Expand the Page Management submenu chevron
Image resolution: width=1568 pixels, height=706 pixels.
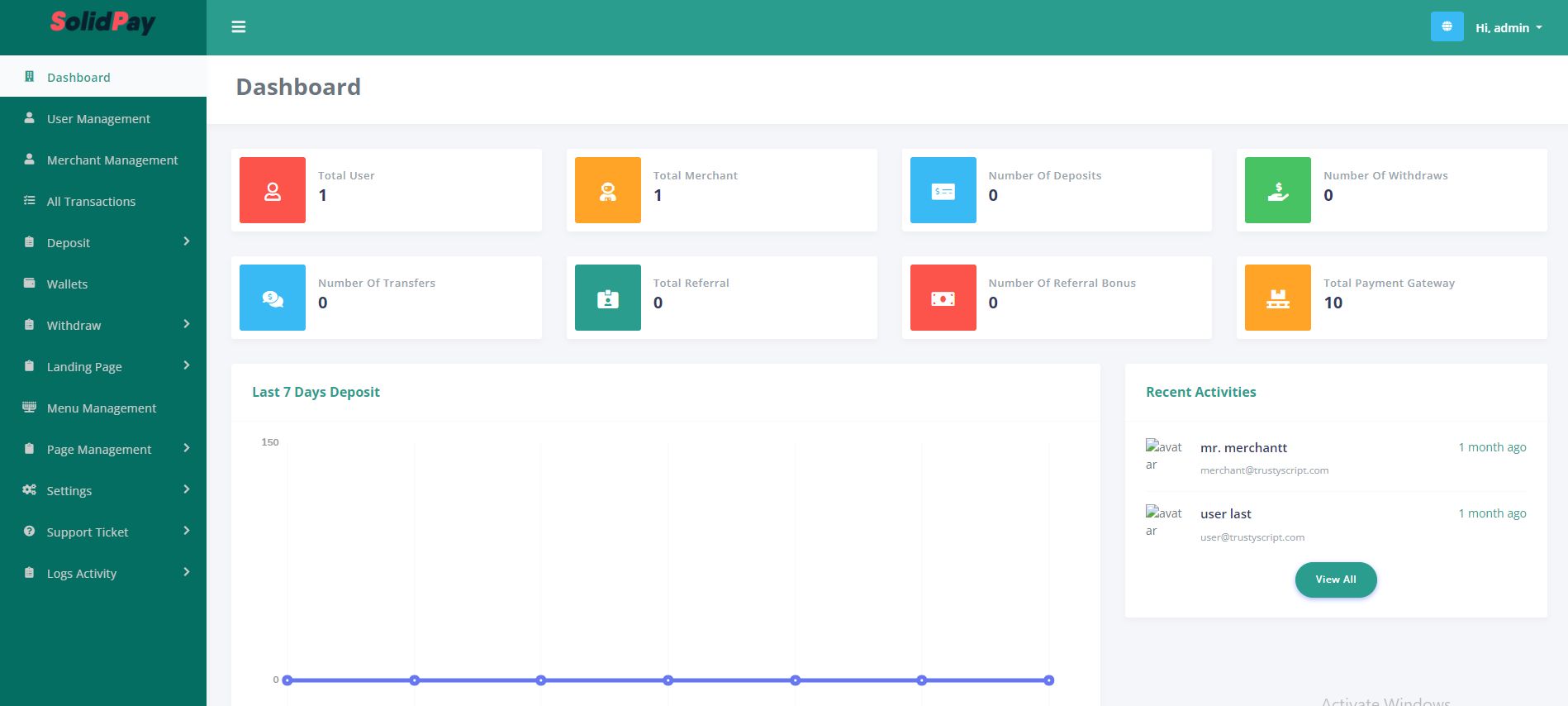click(187, 448)
